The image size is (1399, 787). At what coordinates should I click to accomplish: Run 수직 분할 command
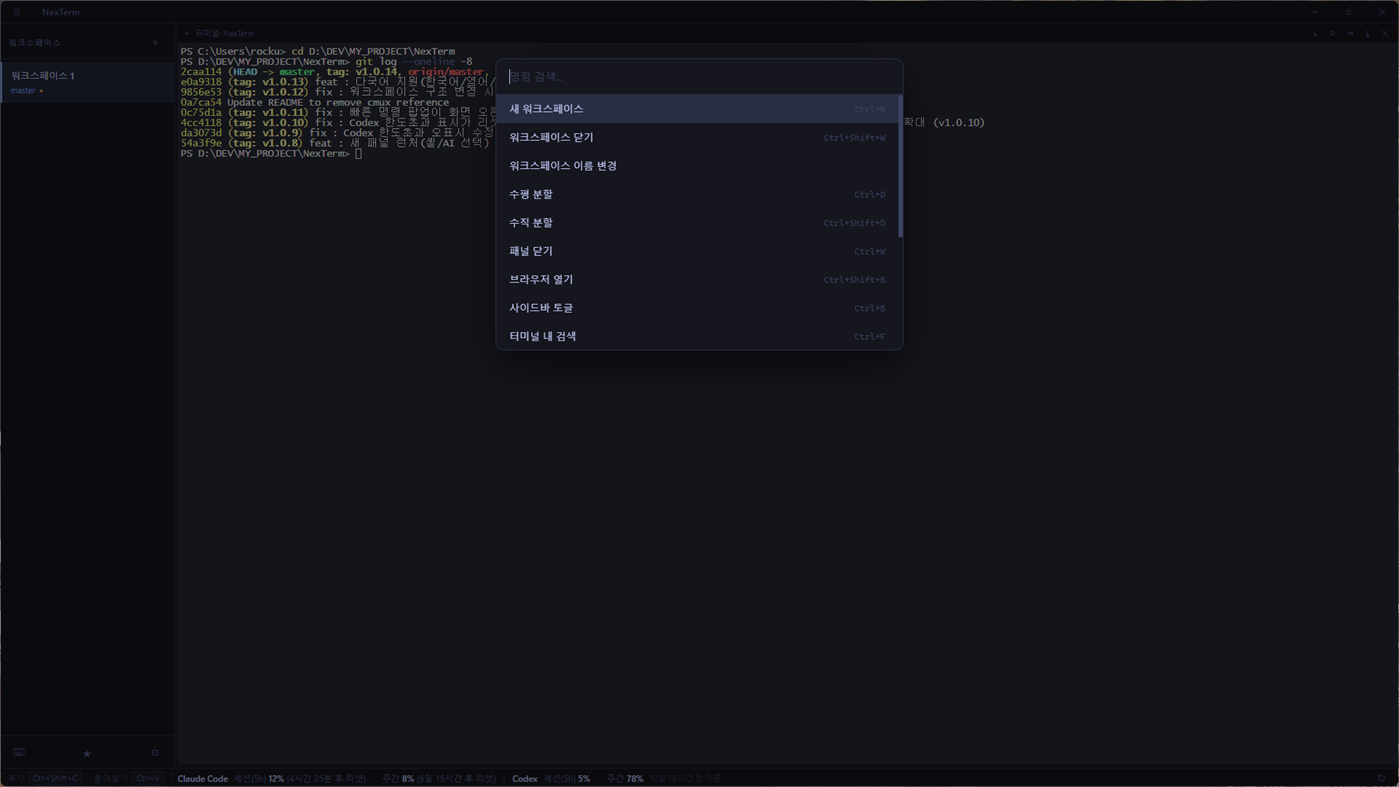click(x=697, y=223)
